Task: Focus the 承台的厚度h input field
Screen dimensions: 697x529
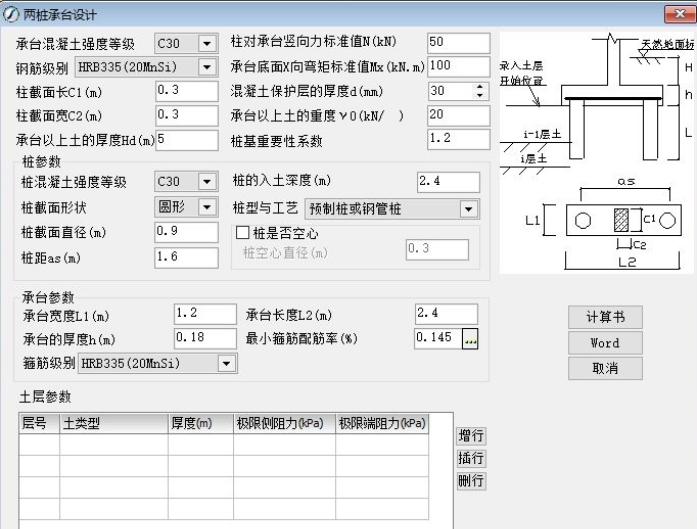Action: click(x=205, y=338)
